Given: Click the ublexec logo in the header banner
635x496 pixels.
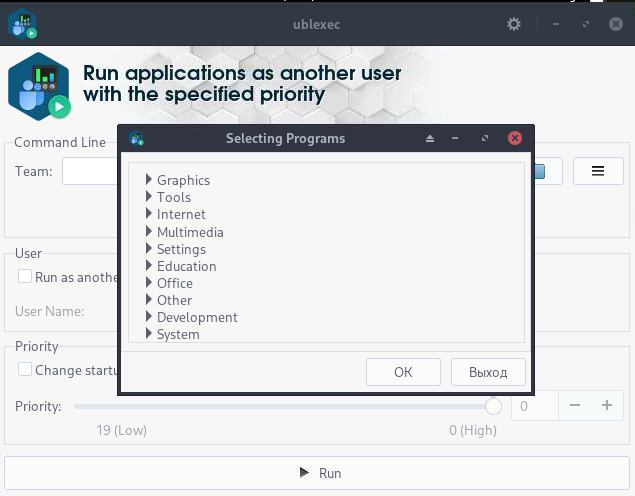Looking at the screenshot, I should point(38,87).
